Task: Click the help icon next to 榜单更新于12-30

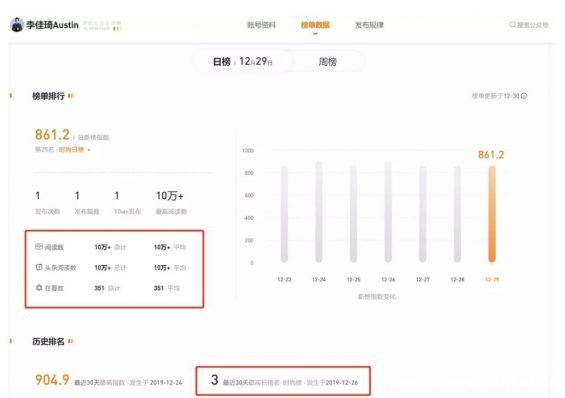Action: (524, 96)
